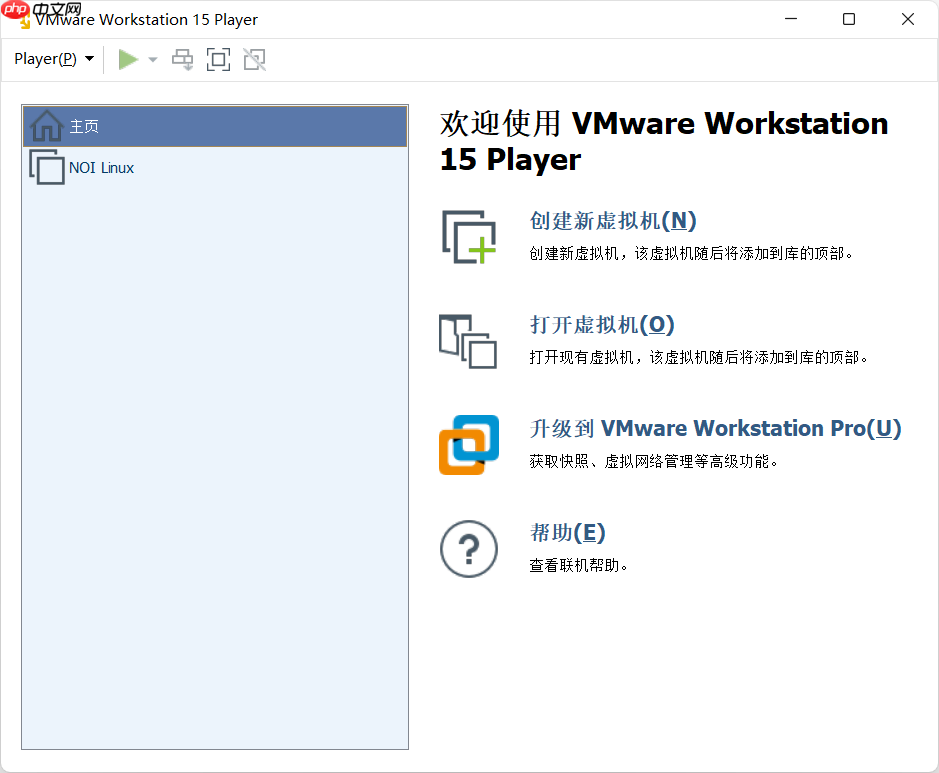Screen dimensions: 939x773
Task: Enter full screen mode via toolbar icon
Action: tap(218, 59)
